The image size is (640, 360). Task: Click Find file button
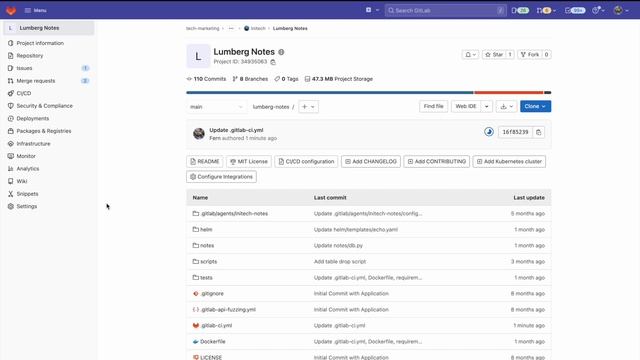tap(433, 106)
